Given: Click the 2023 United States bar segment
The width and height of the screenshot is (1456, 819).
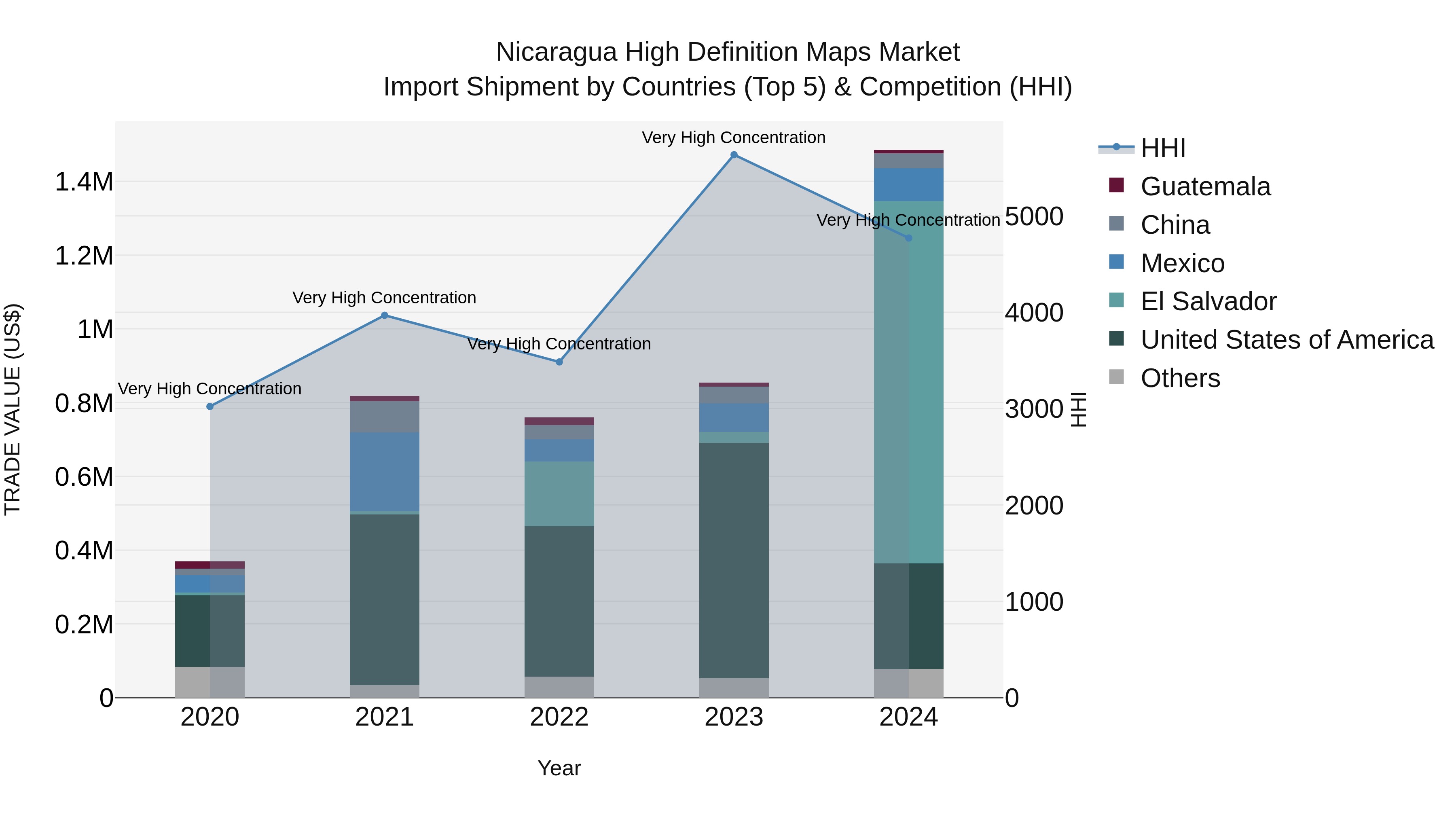Looking at the screenshot, I should 734,560.
